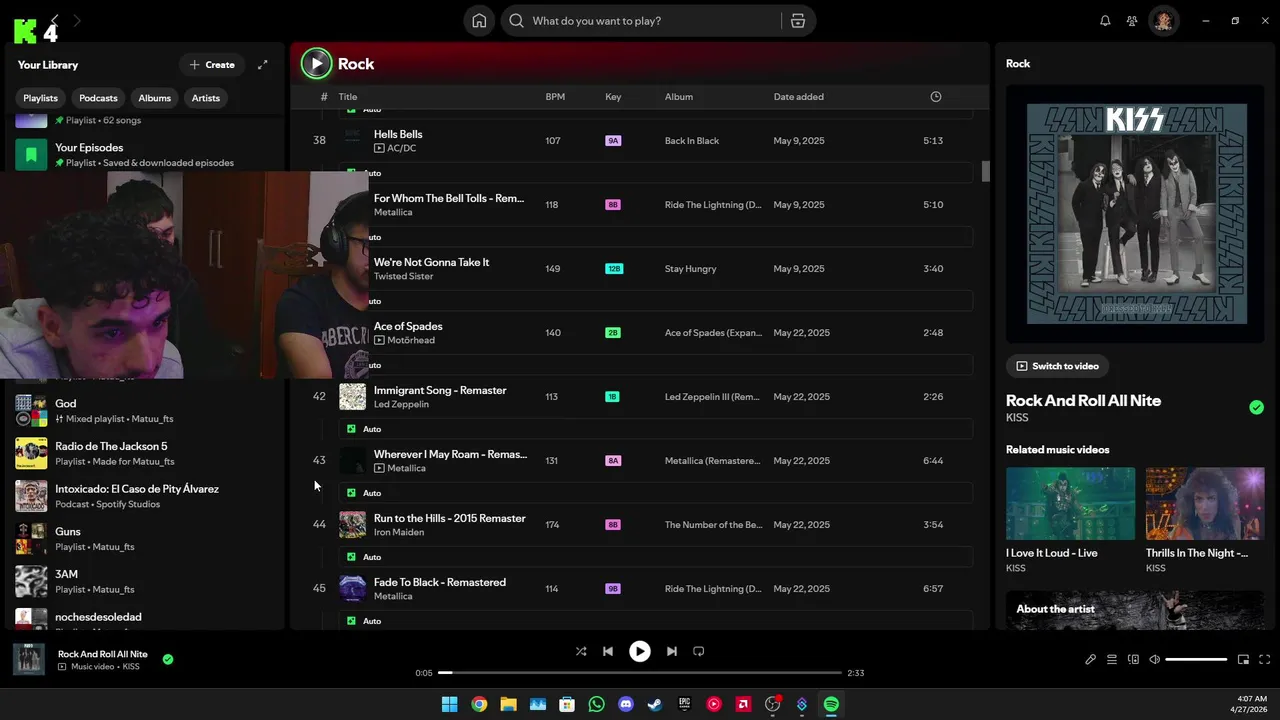Sort tracks by the BPM column
The image size is (1280, 720).
555,97
